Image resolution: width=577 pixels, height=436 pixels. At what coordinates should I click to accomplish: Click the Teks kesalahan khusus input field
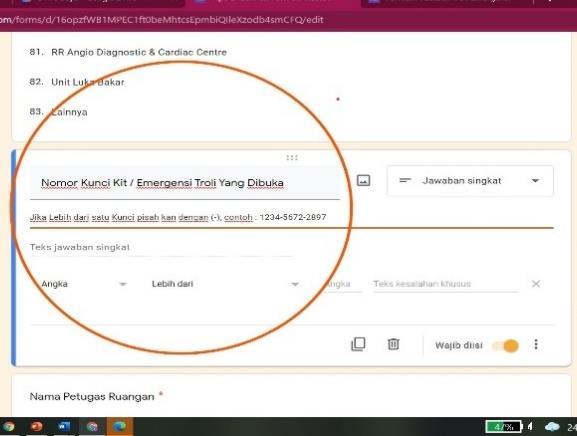point(446,284)
